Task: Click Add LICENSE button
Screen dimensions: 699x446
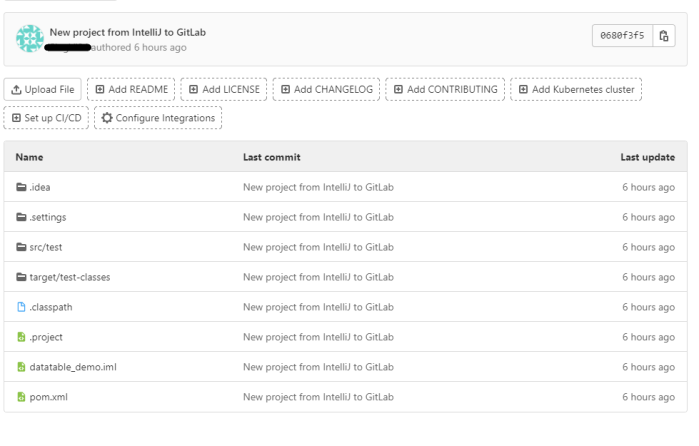Action: 224,89
